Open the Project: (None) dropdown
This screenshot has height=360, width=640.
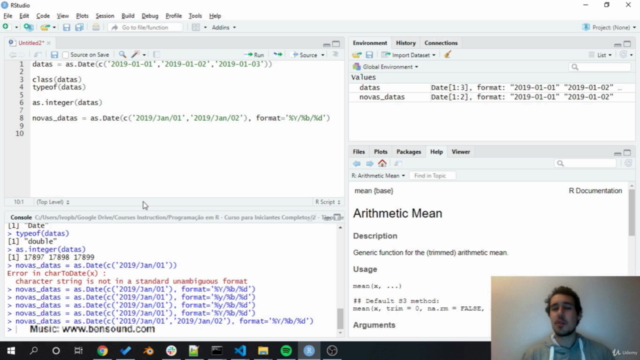(609, 27)
